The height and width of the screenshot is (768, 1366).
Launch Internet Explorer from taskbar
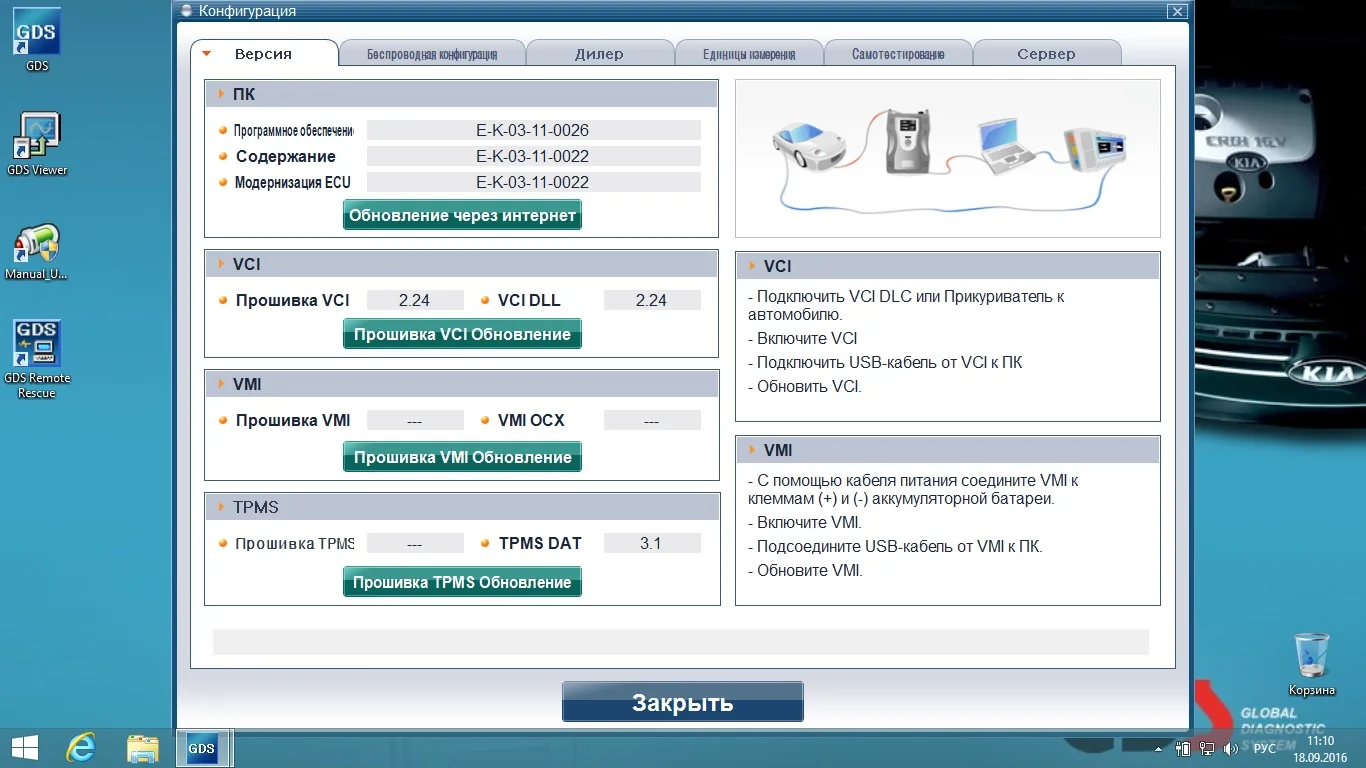[81, 748]
